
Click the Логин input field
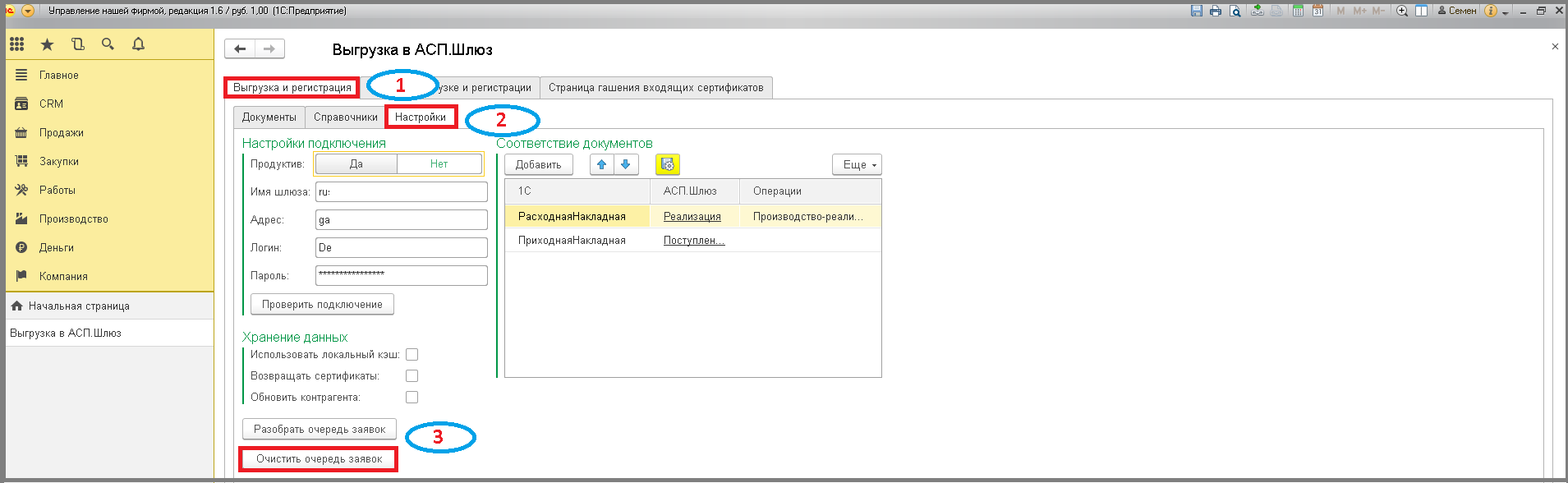pyautogui.click(x=402, y=247)
